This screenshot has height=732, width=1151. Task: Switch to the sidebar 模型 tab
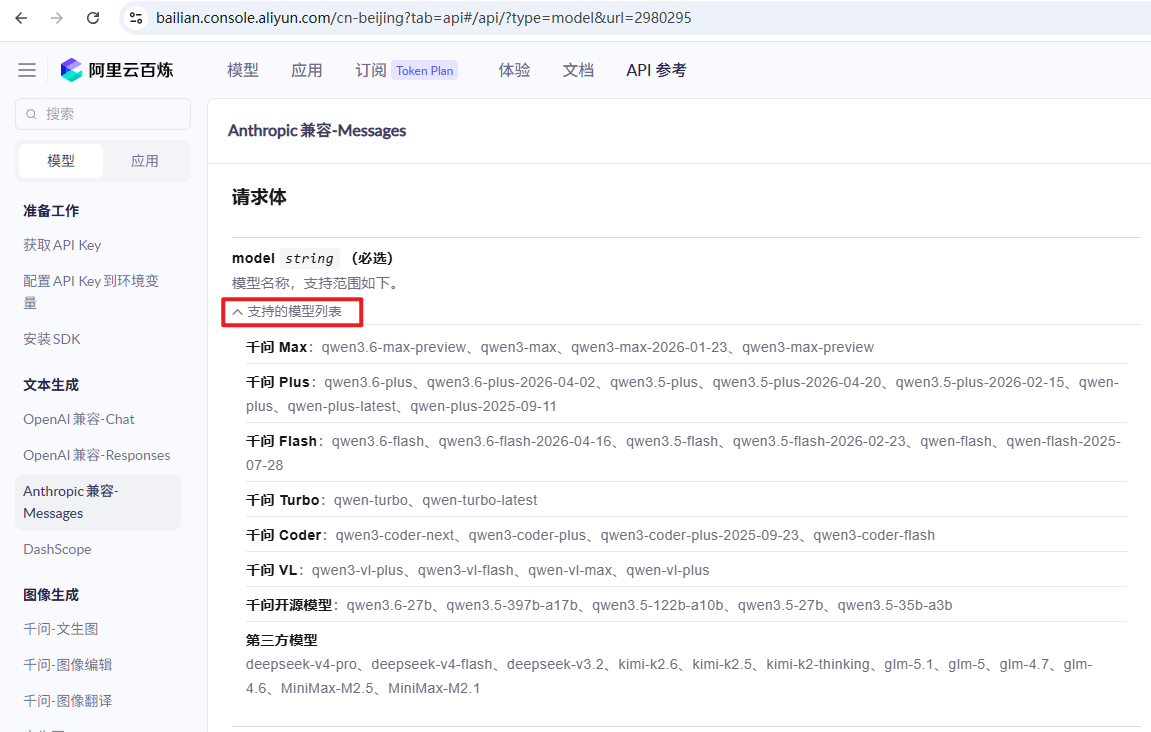[61, 161]
